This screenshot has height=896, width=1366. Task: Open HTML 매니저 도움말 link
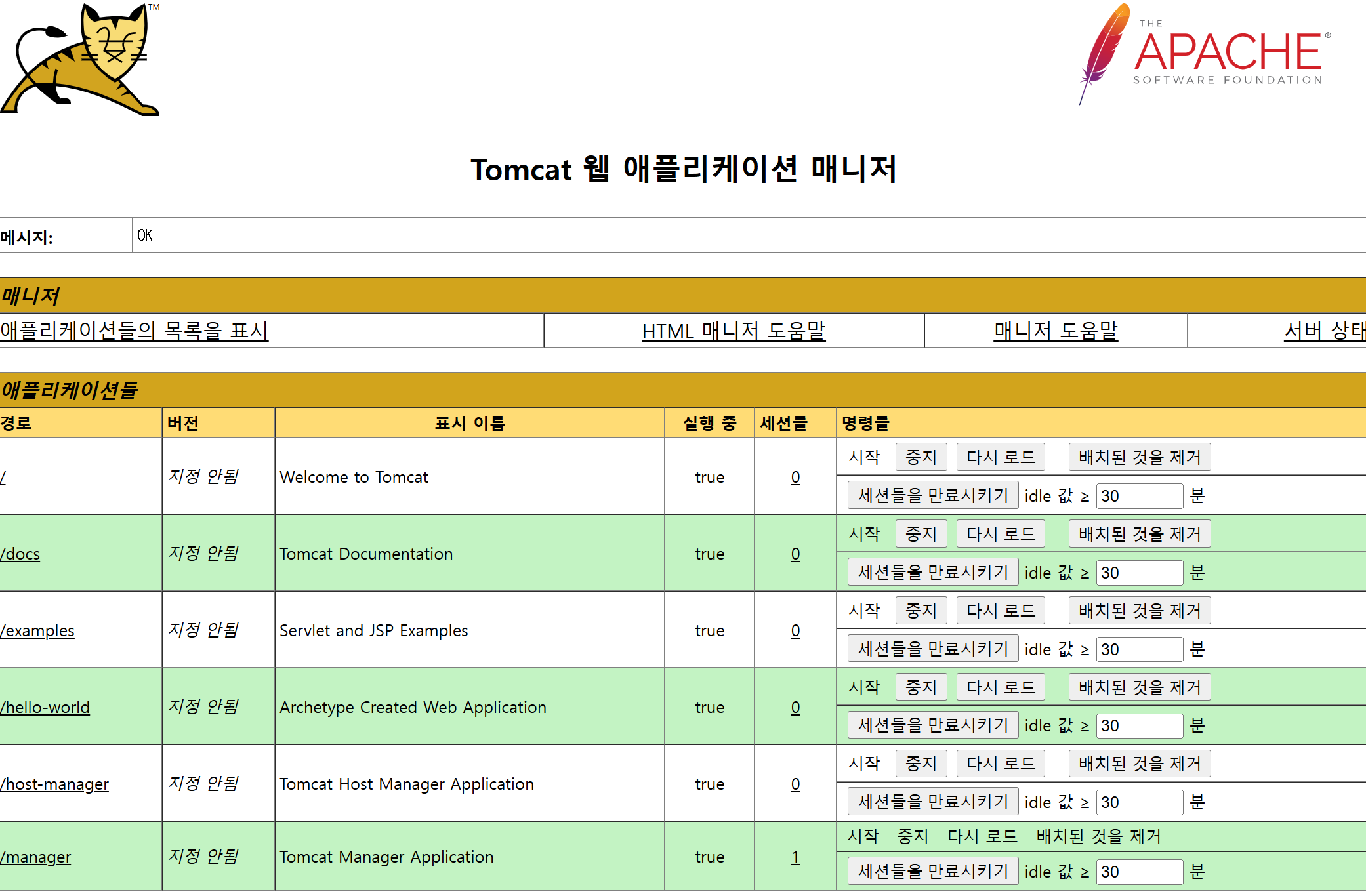(x=734, y=331)
